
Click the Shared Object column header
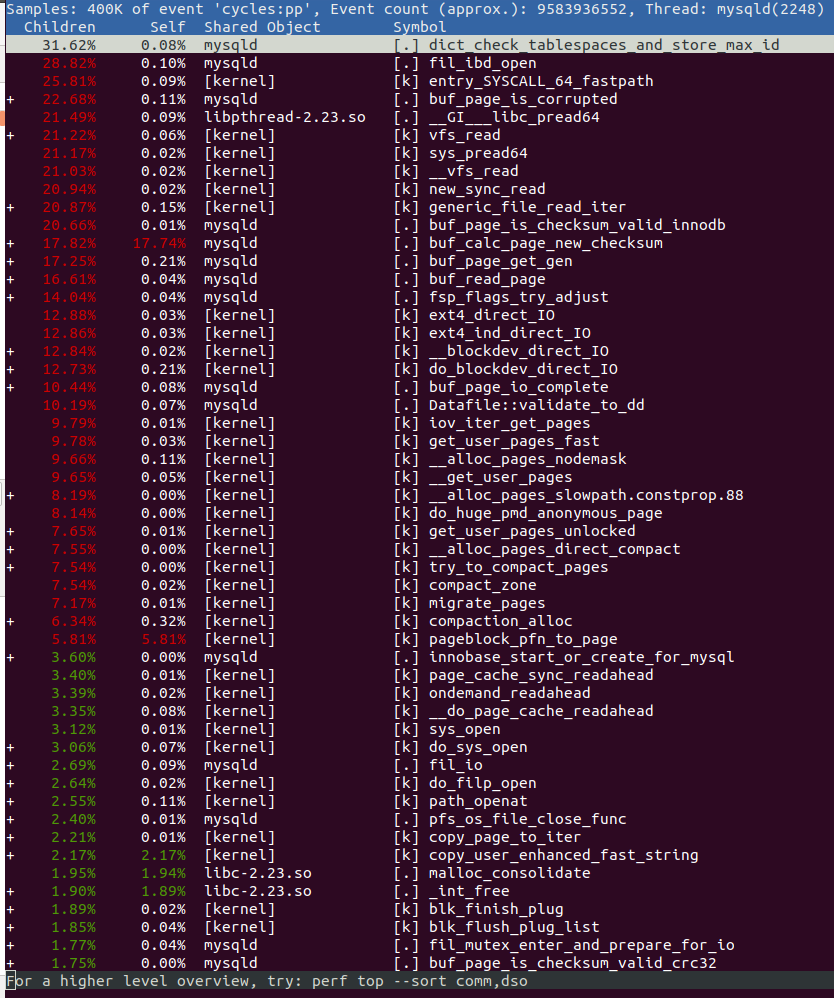(x=262, y=27)
